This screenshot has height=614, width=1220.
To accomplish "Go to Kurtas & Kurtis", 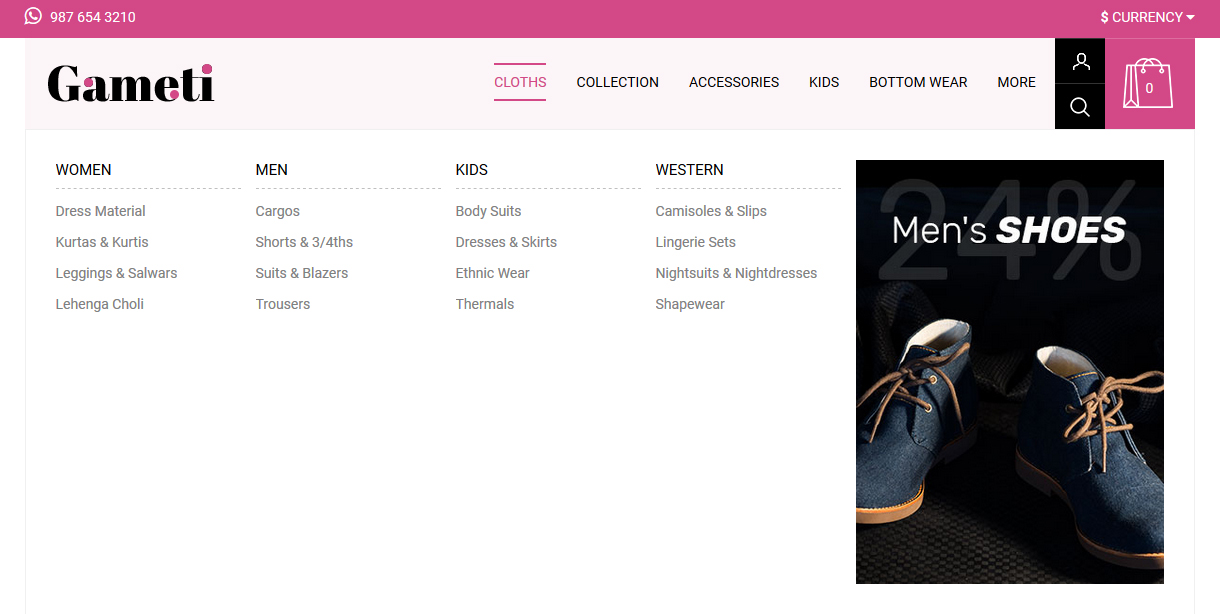I will tap(102, 242).
